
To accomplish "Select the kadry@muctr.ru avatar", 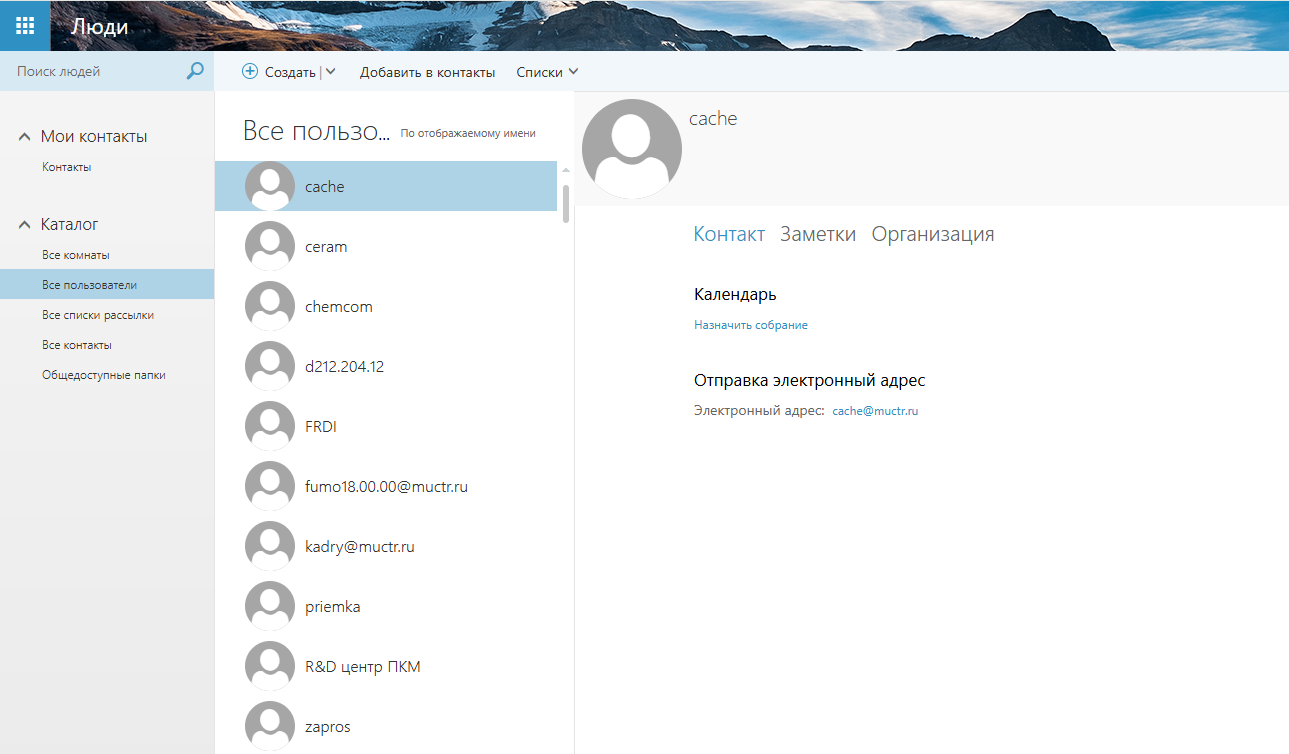I will click(x=270, y=546).
